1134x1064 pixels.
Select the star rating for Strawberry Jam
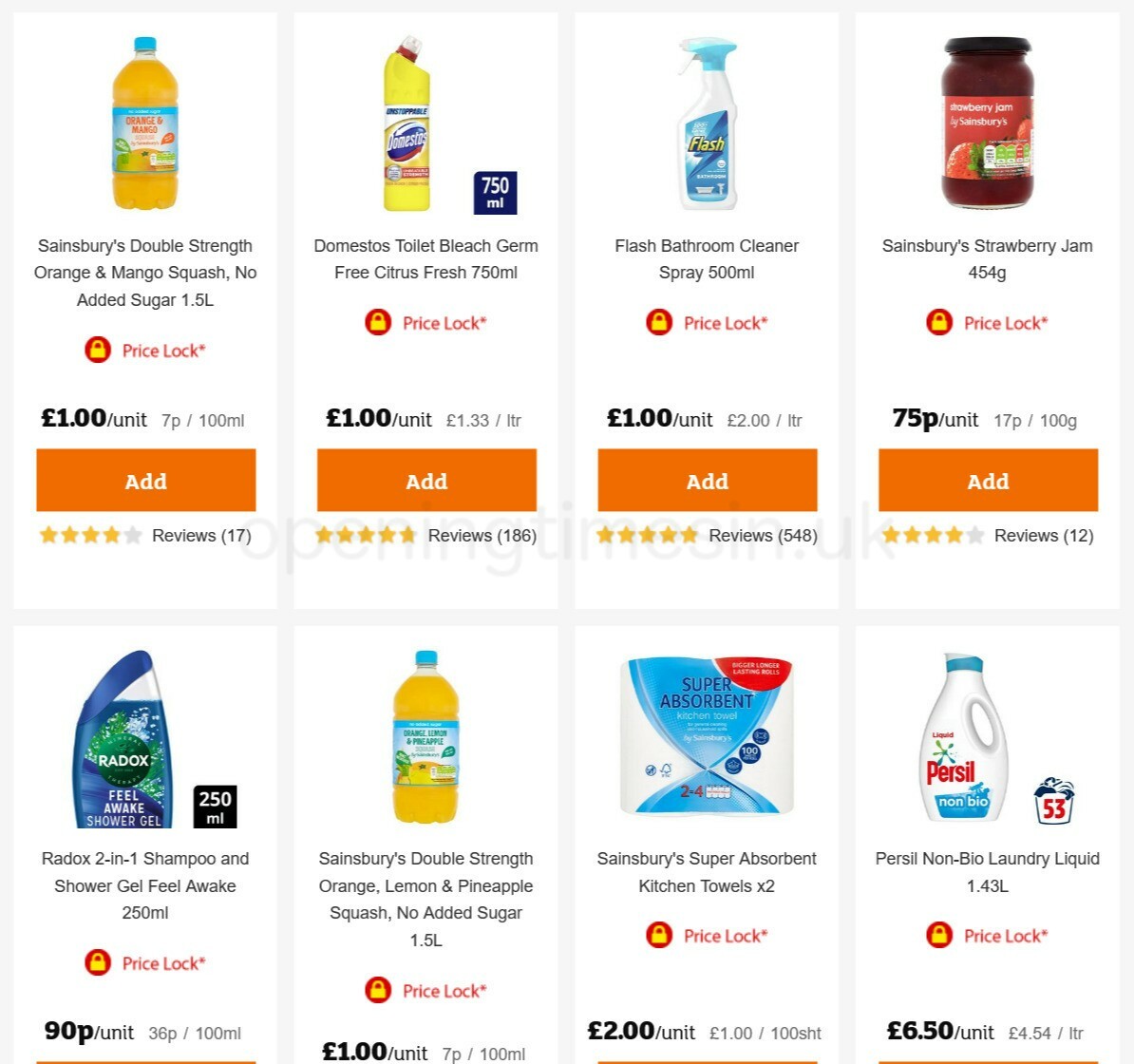(932, 535)
